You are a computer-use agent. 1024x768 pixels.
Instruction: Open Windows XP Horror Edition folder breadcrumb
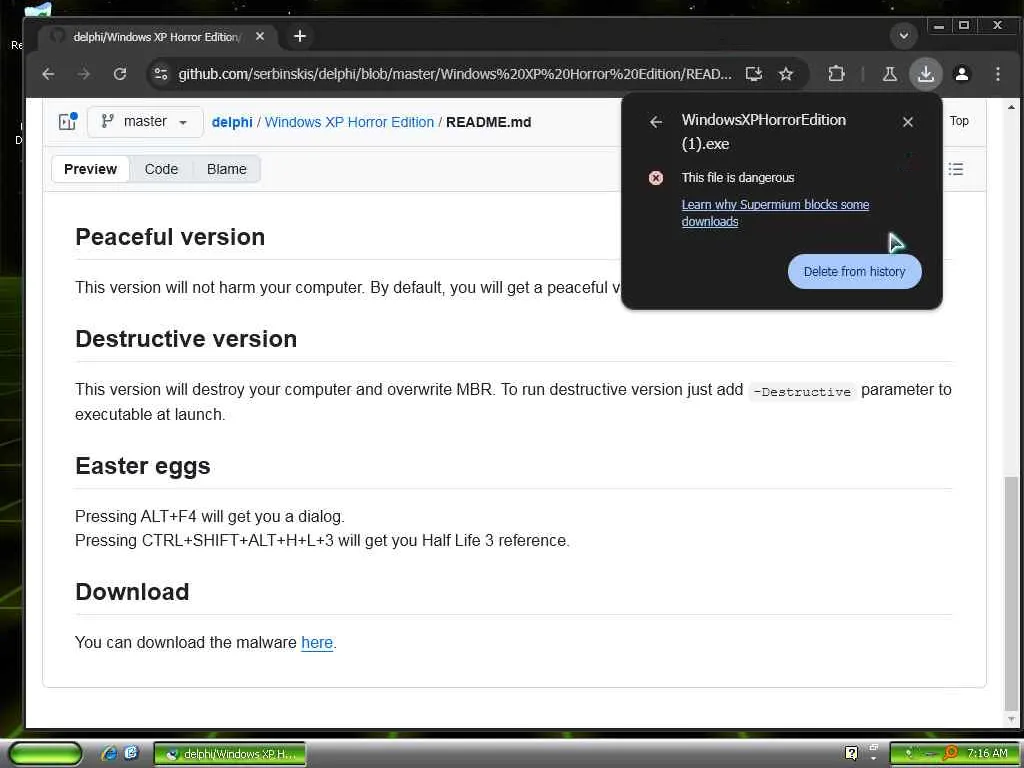click(x=349, y=122)
